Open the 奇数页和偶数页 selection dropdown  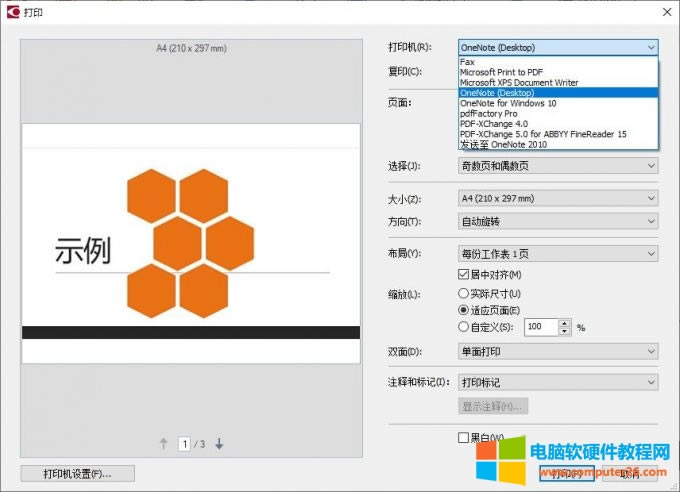[x=557, y=165]
